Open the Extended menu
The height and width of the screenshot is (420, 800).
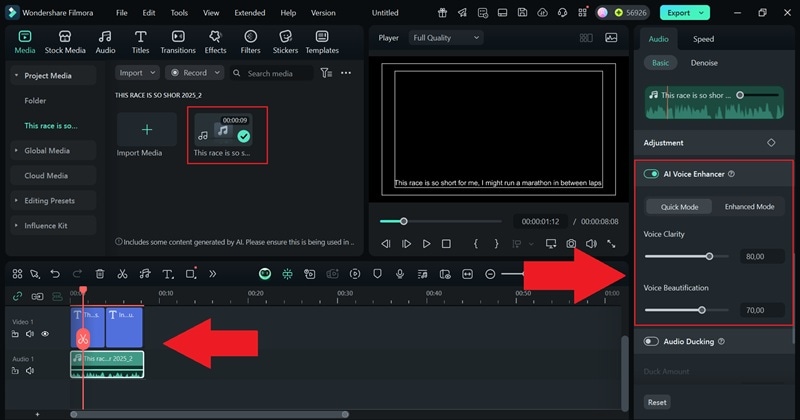click(x=249, y=13)
